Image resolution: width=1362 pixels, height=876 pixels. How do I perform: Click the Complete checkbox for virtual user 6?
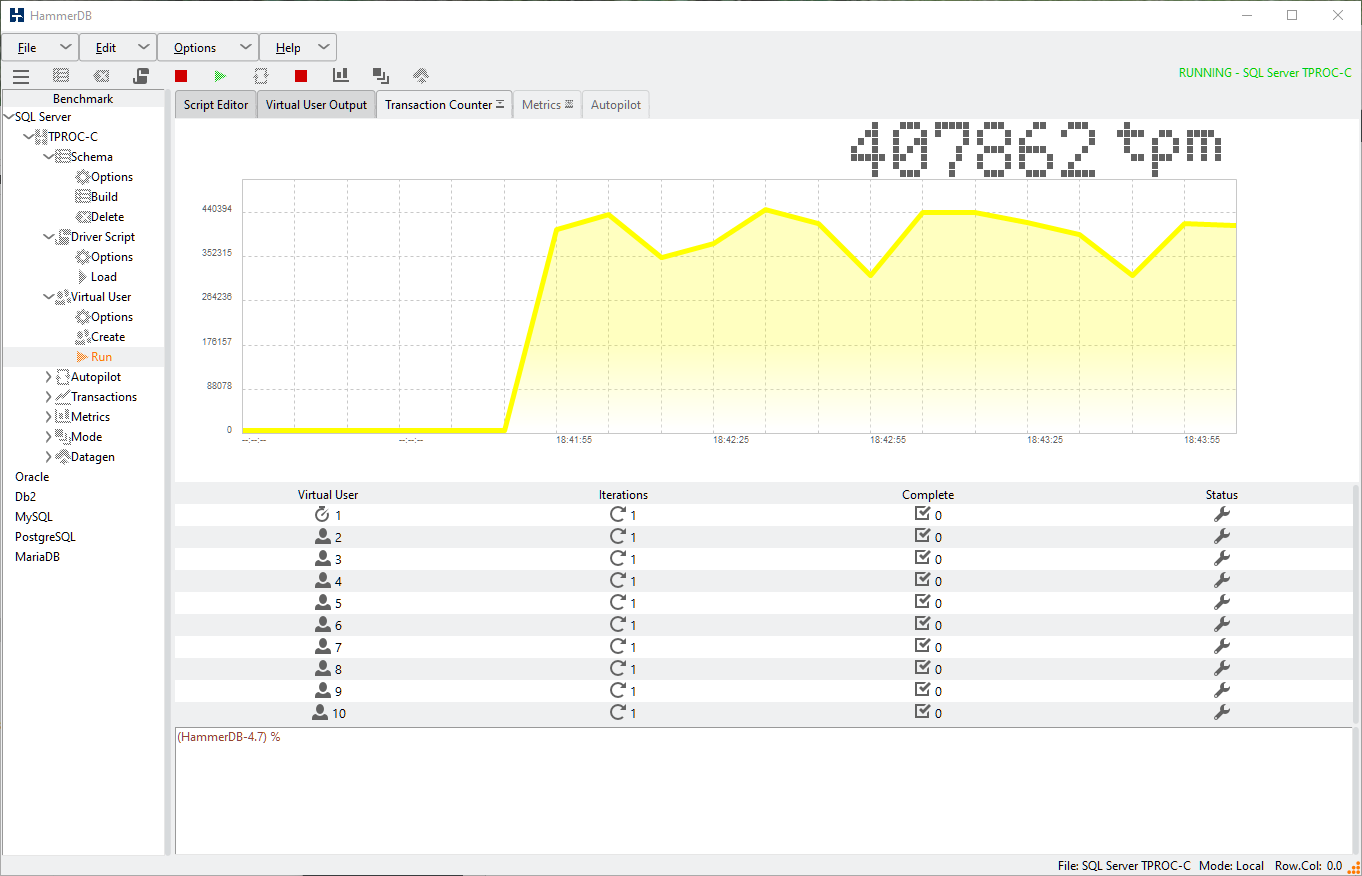923,624
